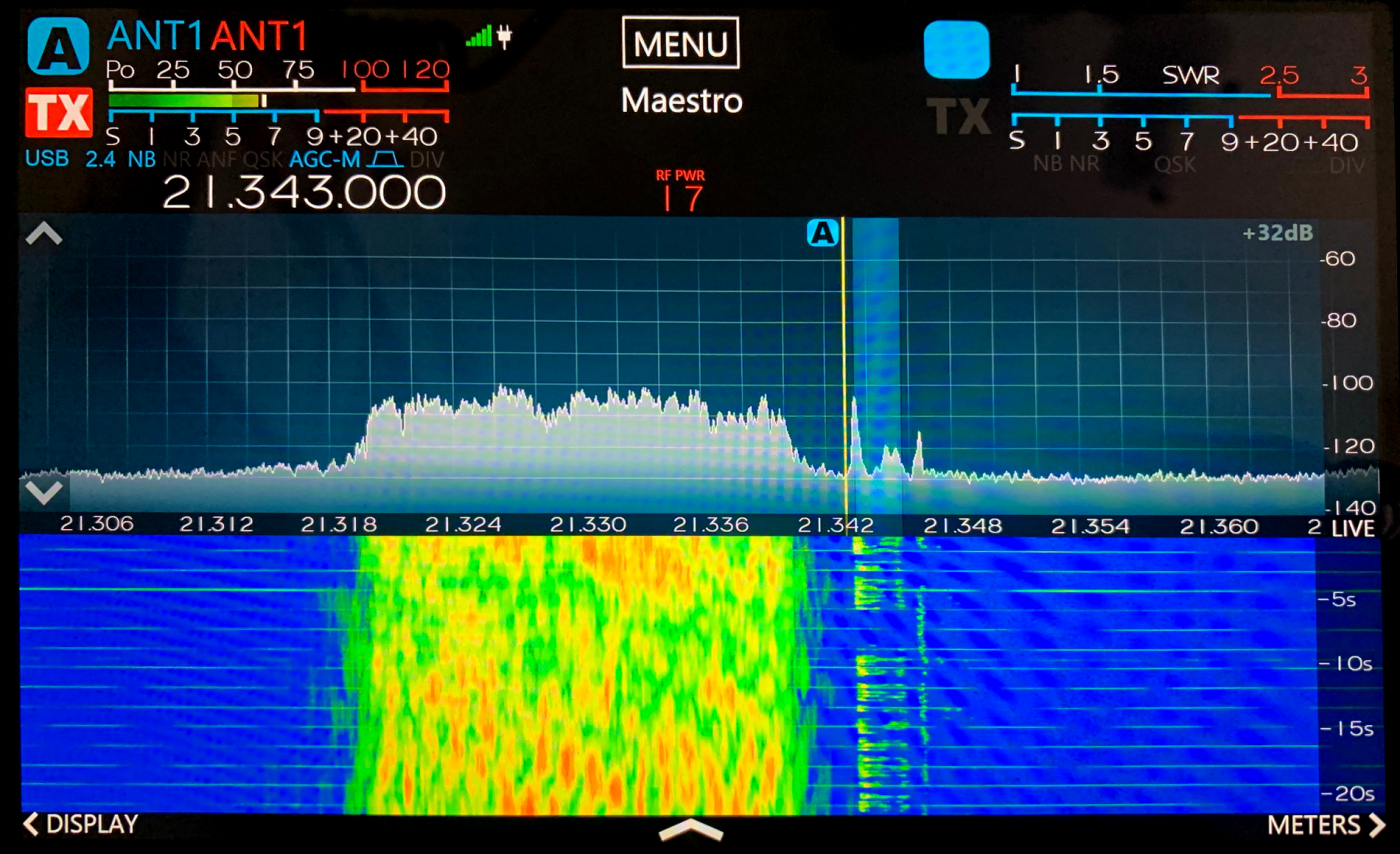Open the USB mode selector
This screenshot has width=1400, height=854.
(x=46, y=159)
